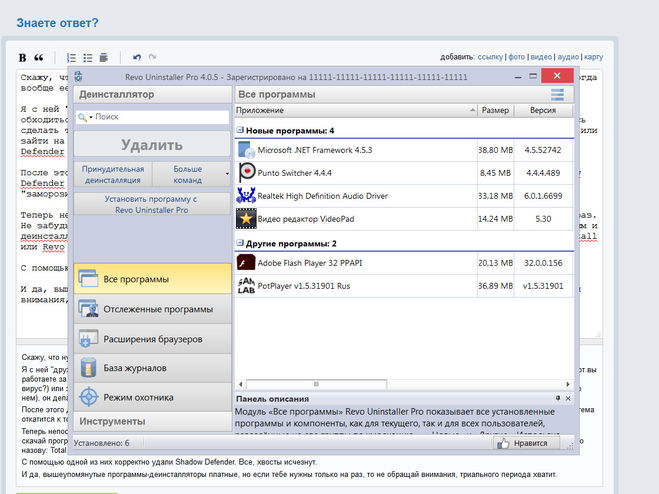Click the Adobe Flash Player icon
This screenshot has height=494, width=659.
[x=246, y=262]
